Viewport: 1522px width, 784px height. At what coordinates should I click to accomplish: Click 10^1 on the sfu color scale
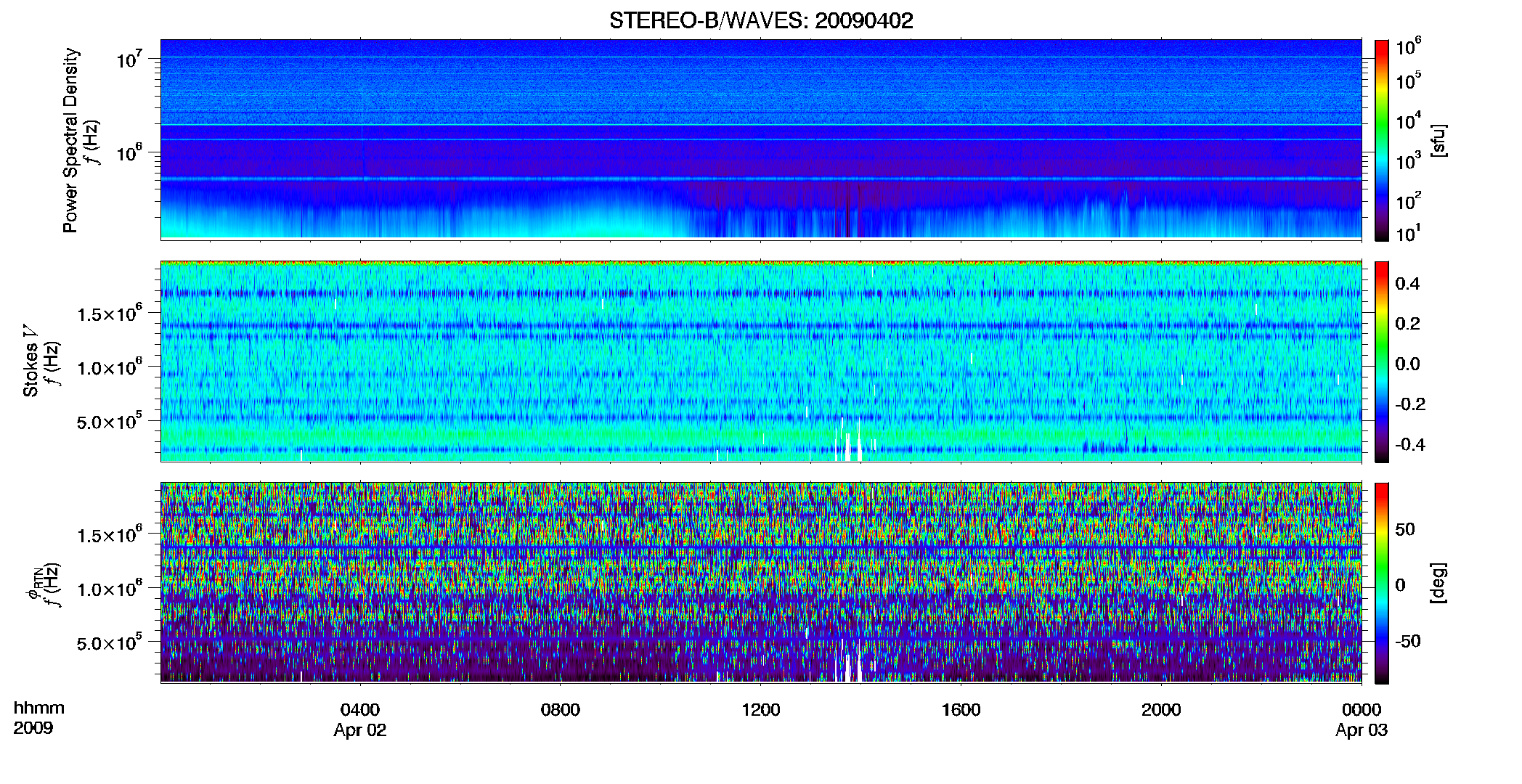pos(1409,234)
